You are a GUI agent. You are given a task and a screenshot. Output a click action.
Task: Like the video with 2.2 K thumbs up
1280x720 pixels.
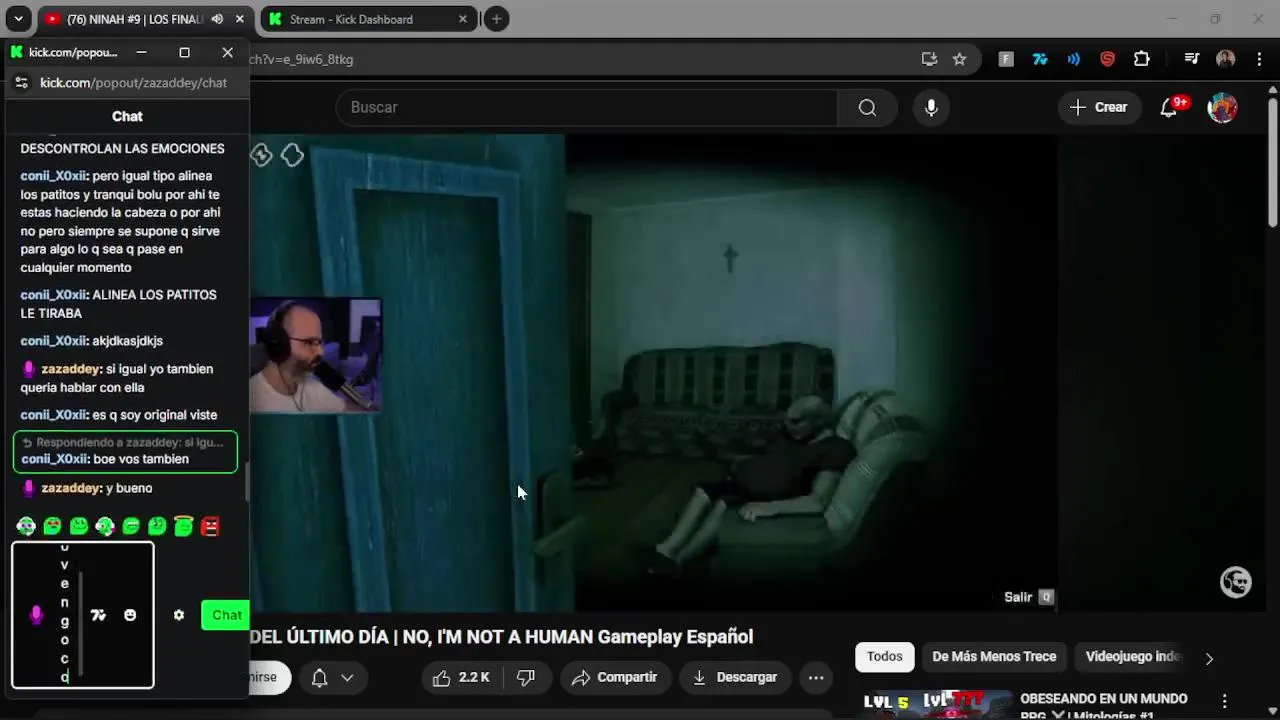(462, 677)
